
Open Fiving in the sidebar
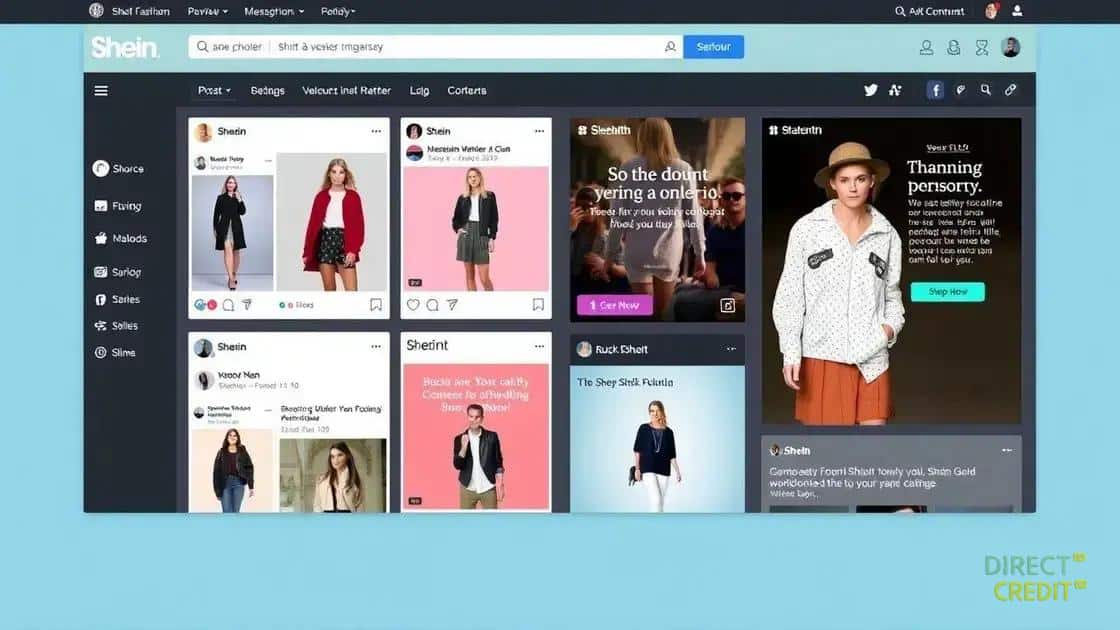pos(118,206)
